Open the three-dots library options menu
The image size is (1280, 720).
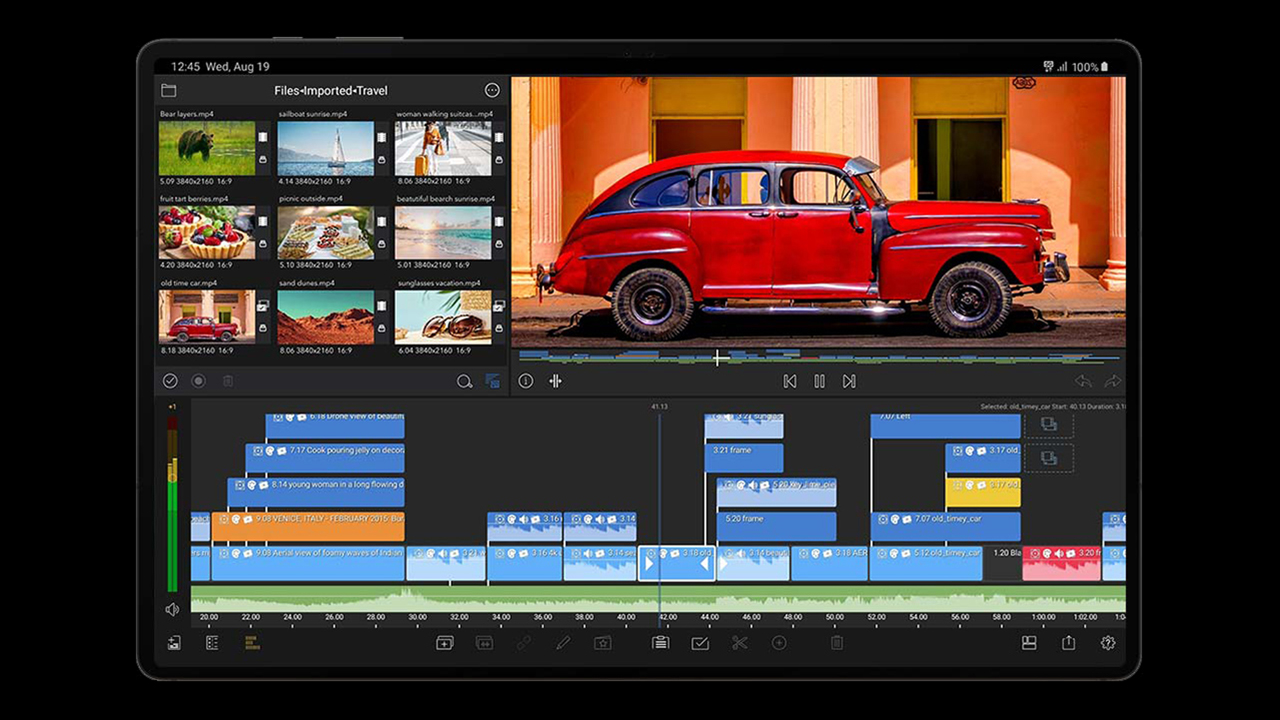pos(492,91)
